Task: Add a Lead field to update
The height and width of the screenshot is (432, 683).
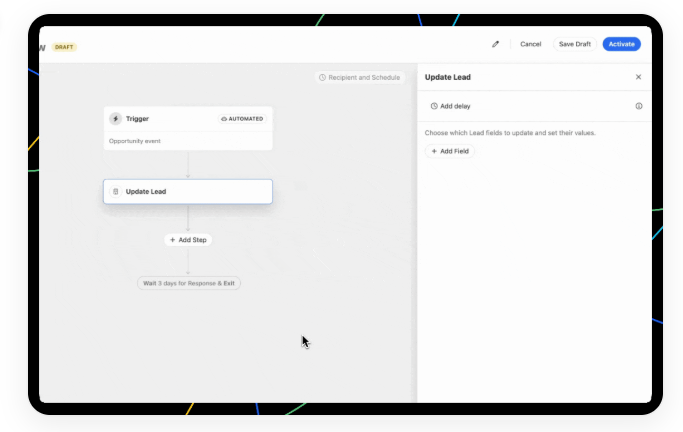Action: [x=450, y=151]
